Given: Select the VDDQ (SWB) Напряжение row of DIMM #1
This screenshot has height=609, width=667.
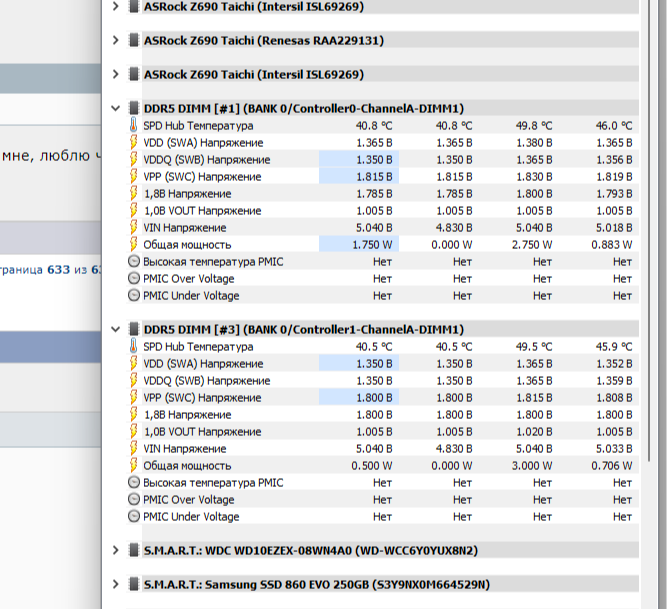Looking at the screenshot, I should [x=382, y=159].
